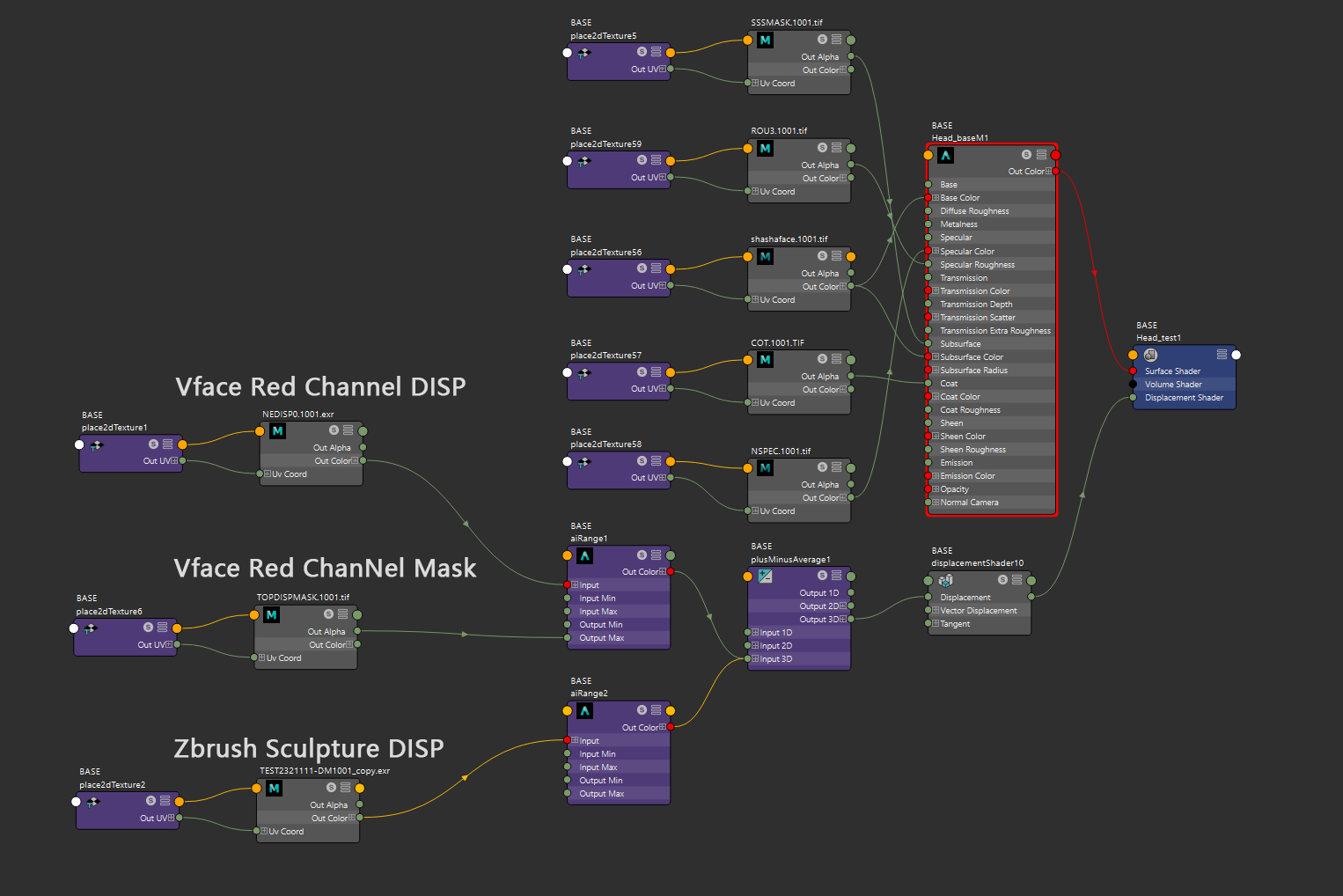Click the file icon on SSSMASK.1001.tif node
The width and height of the screenshot is (1343, 896).
pyautogui.click(x=765, y=40)
